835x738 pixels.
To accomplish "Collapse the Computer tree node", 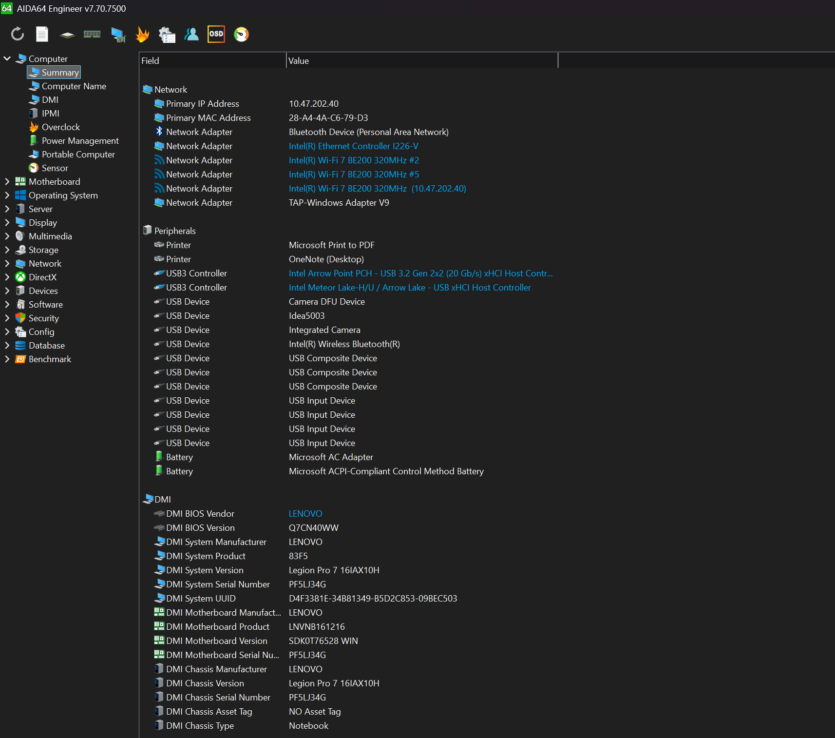I will (x=7, y=59).
